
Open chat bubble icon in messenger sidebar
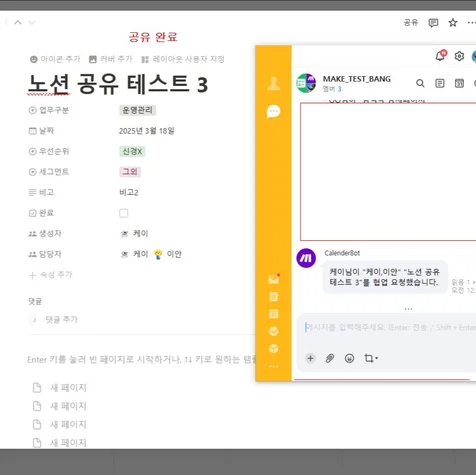click(274, 111)
